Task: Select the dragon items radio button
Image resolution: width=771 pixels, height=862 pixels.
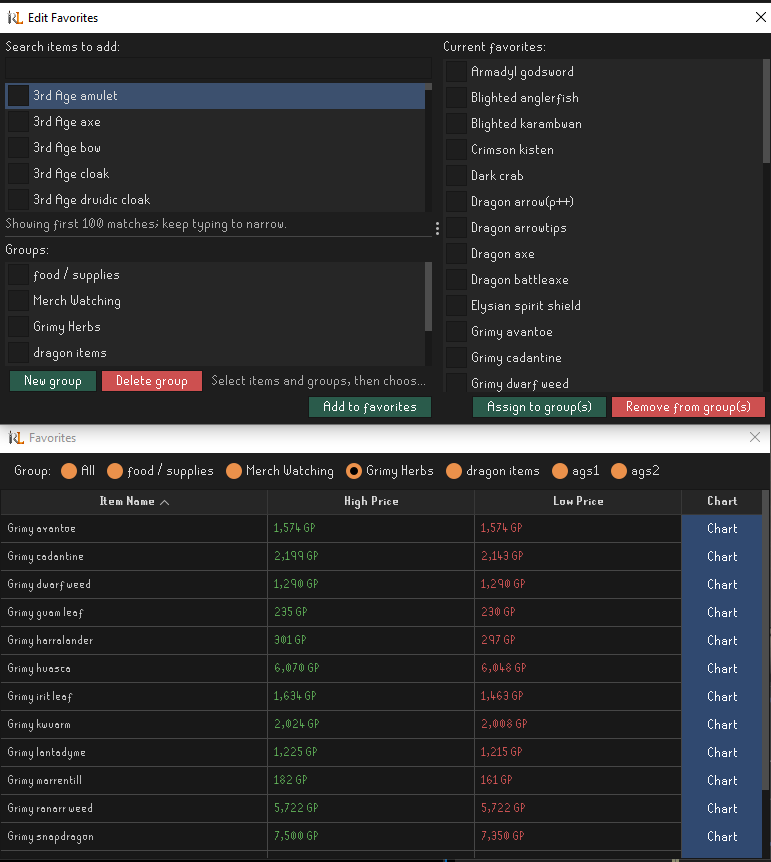Action: tap(454, 471)
